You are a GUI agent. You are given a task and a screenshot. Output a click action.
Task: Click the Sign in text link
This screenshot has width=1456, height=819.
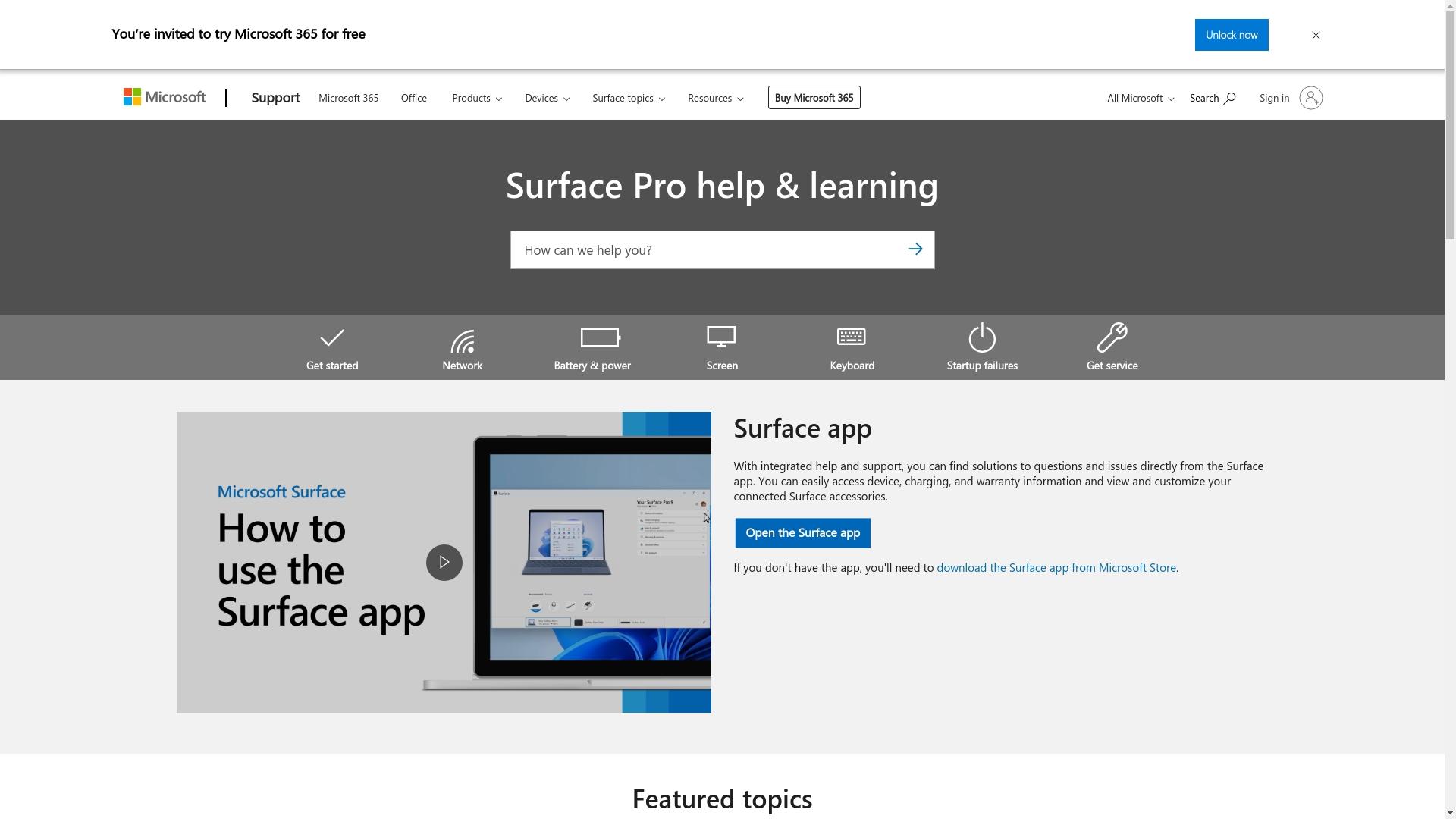click(1274, 98)
